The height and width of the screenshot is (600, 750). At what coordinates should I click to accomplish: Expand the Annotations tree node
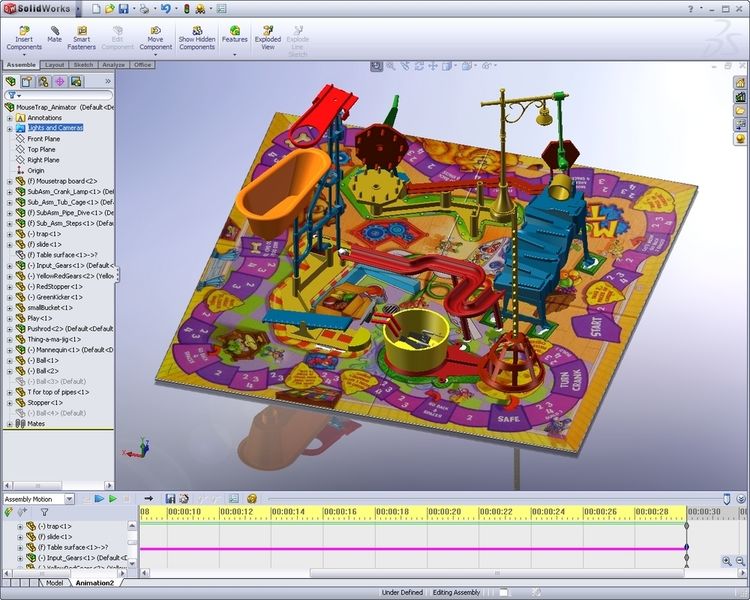point(10,118)
